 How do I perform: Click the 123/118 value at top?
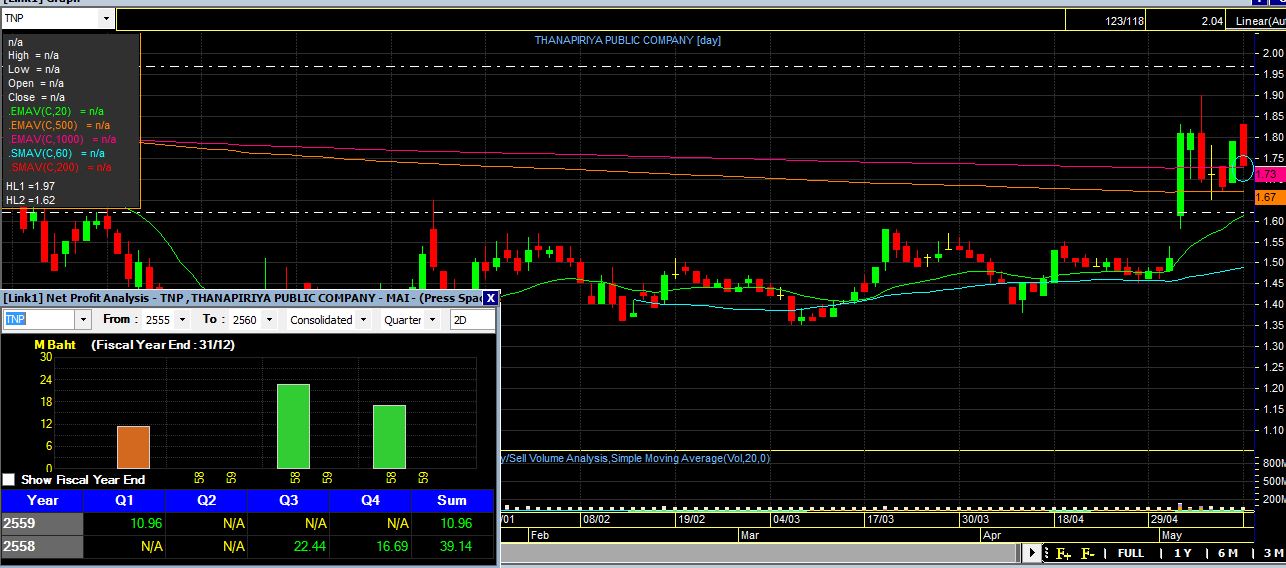(x=1125, y=20)
